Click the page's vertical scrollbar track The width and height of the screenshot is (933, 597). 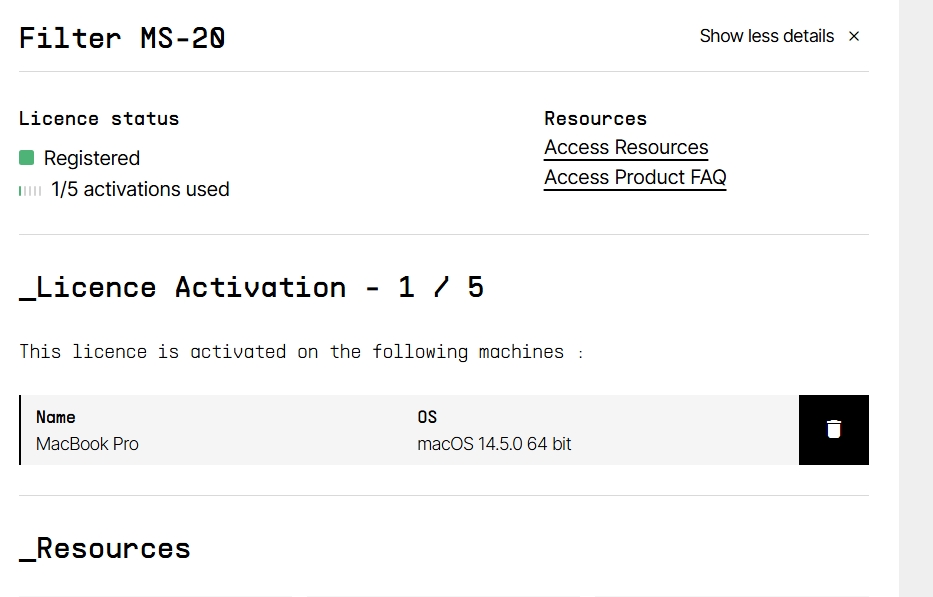tap(915, 300)
